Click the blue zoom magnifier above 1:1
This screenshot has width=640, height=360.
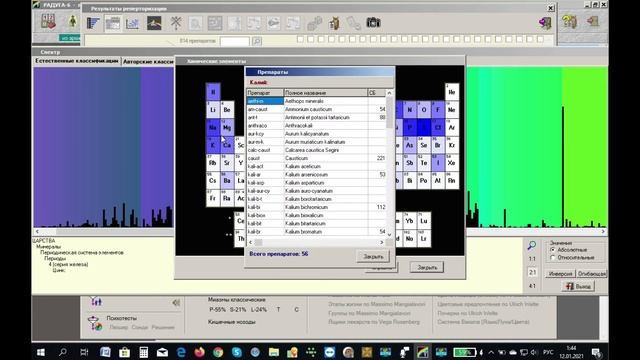pyautogui.click(x=532, y=245)
